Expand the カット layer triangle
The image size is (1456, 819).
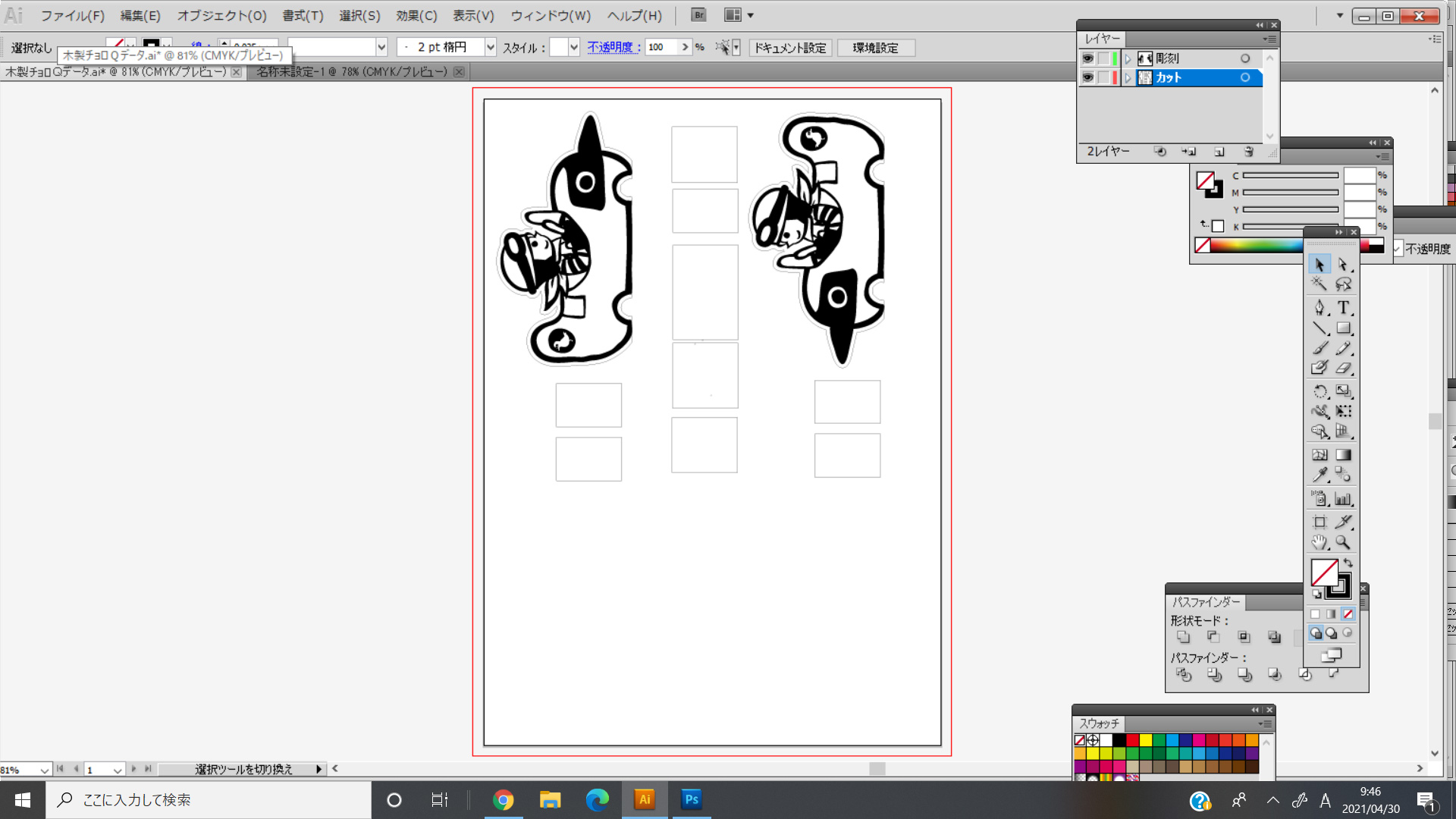(1128, 77)
